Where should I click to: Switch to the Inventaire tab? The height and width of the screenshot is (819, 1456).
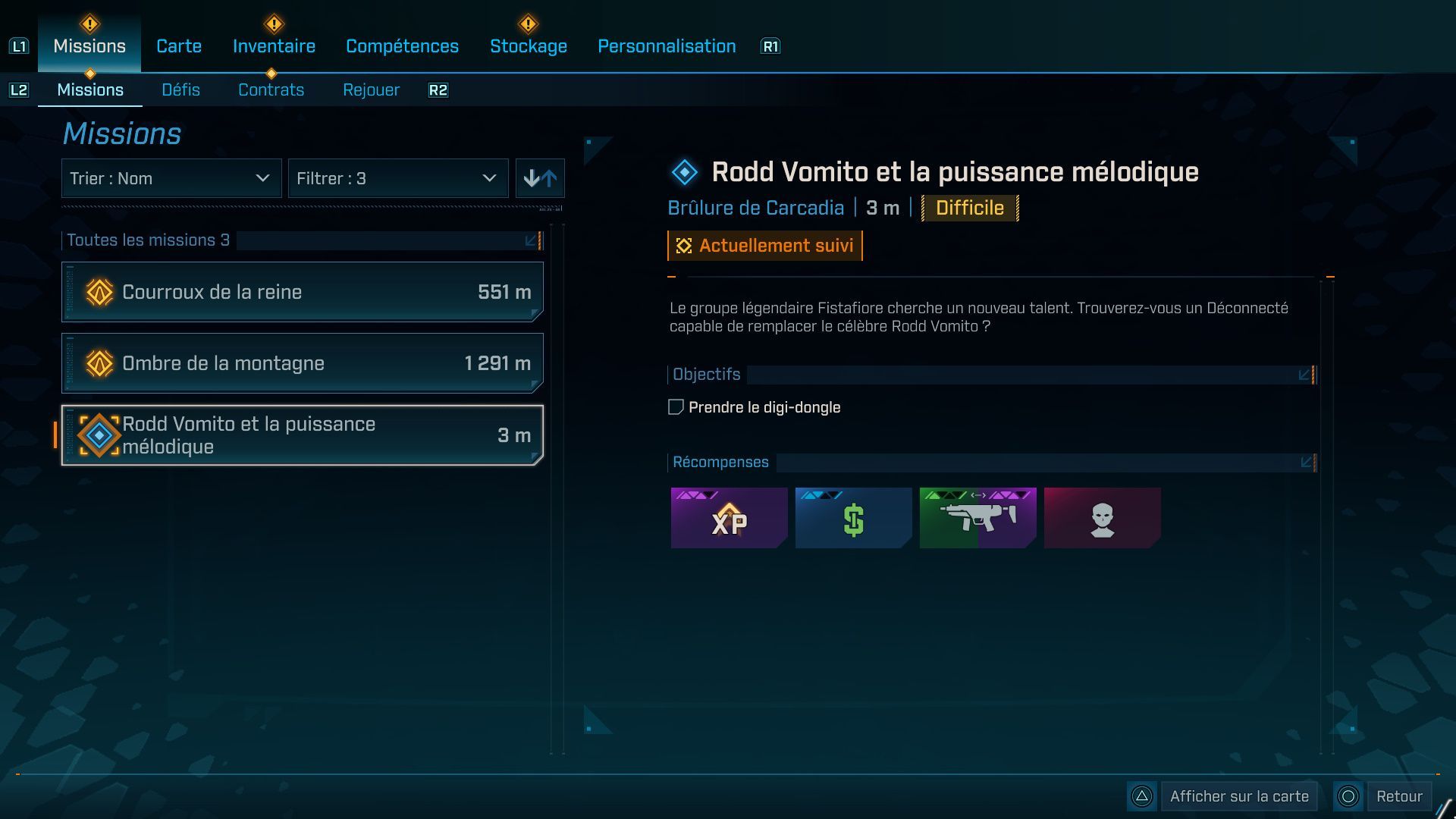(x=274, y=46)
